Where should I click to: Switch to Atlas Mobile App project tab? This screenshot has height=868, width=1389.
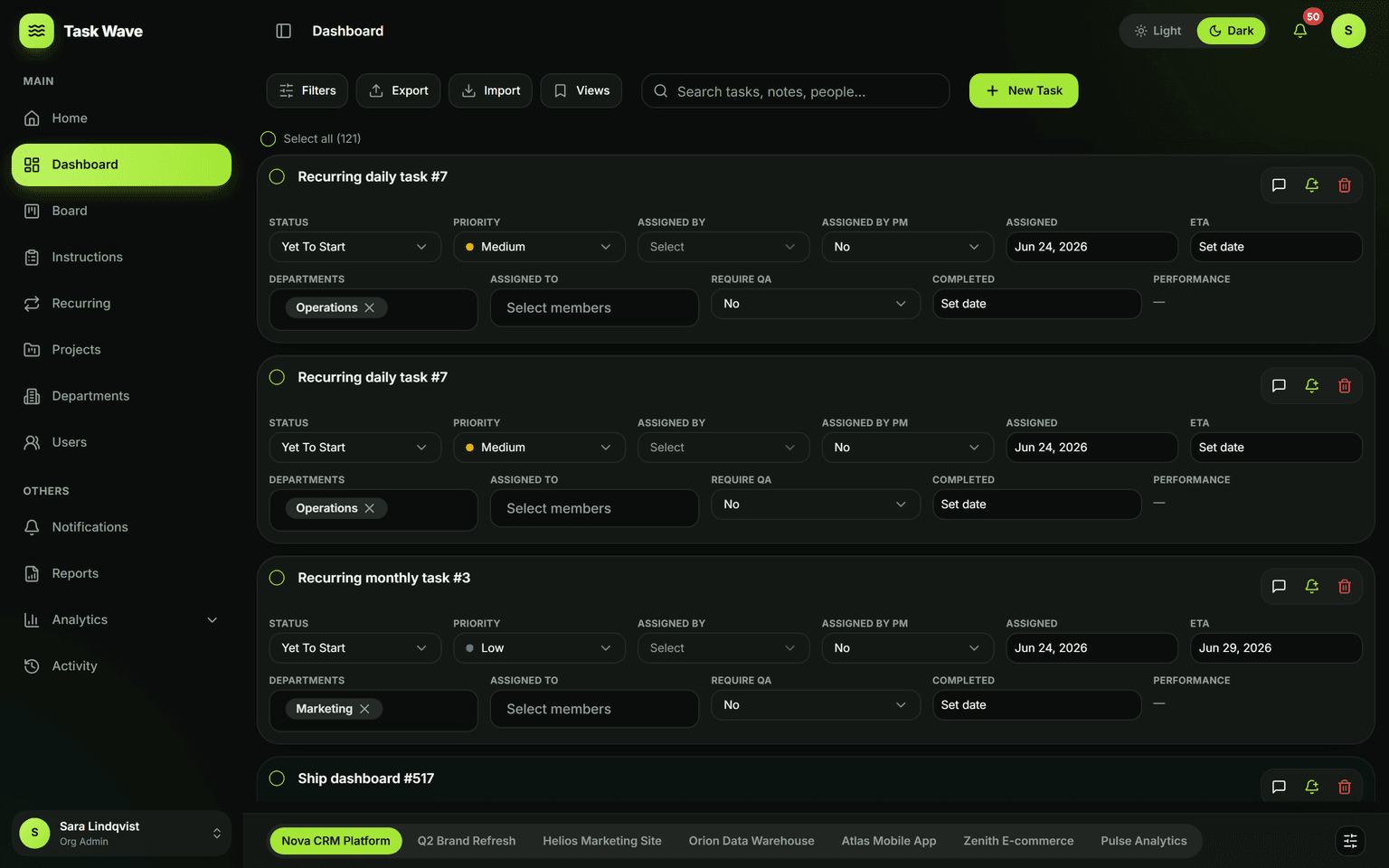click(889, 841)
